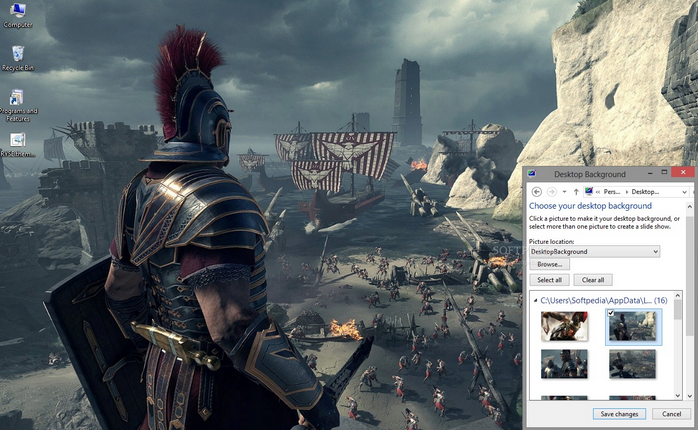
Task: Click the Forward arrow navigation button
Action: (x=552, y=192)
